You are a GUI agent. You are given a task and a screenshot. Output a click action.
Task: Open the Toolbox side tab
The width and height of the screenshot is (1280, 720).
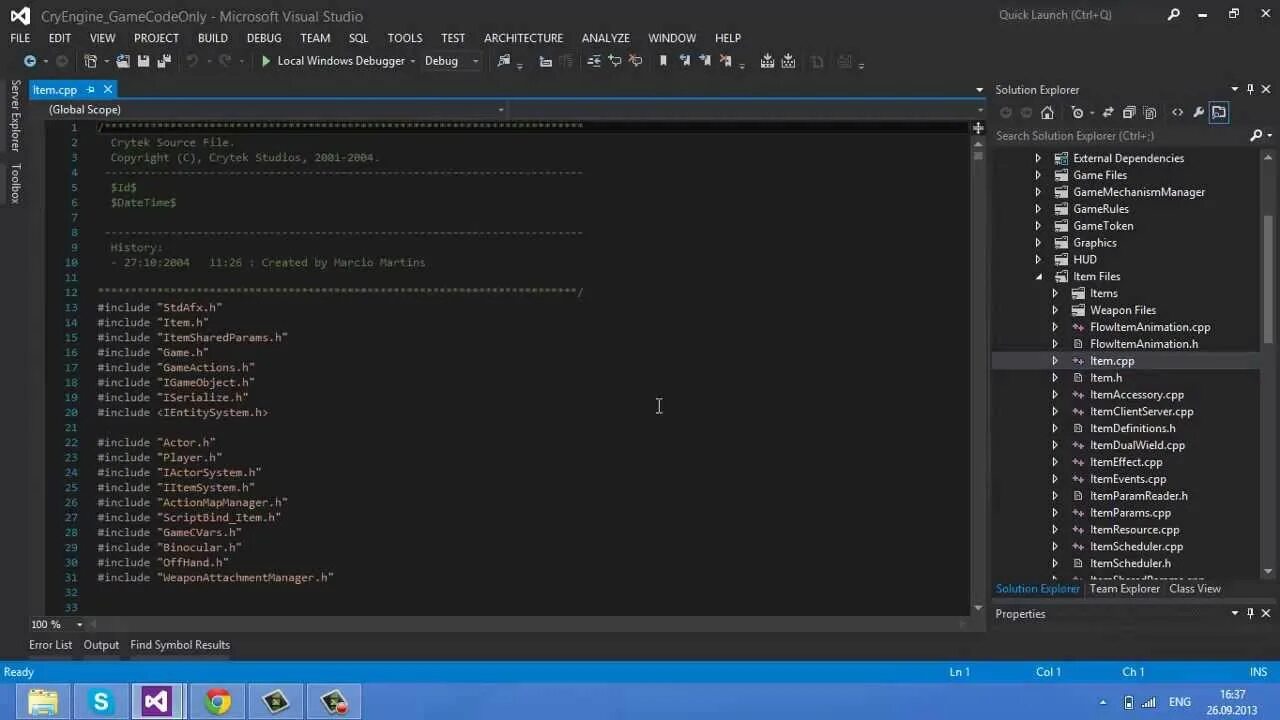[15, 184]
